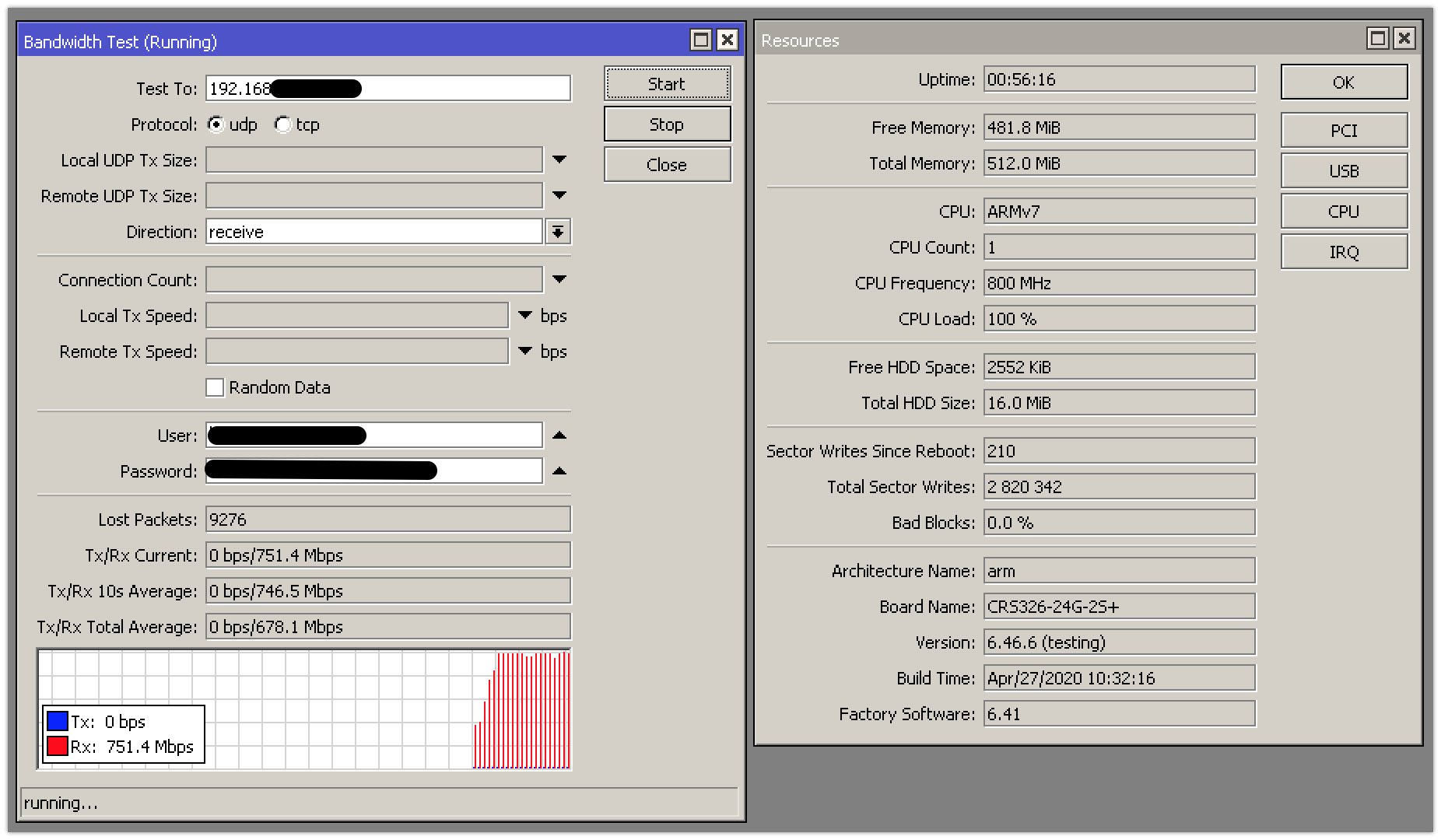Viewport: 1441px width, 840px height.
Task: Click the Free HDD Space value
Action: (x=1120, y=367)
